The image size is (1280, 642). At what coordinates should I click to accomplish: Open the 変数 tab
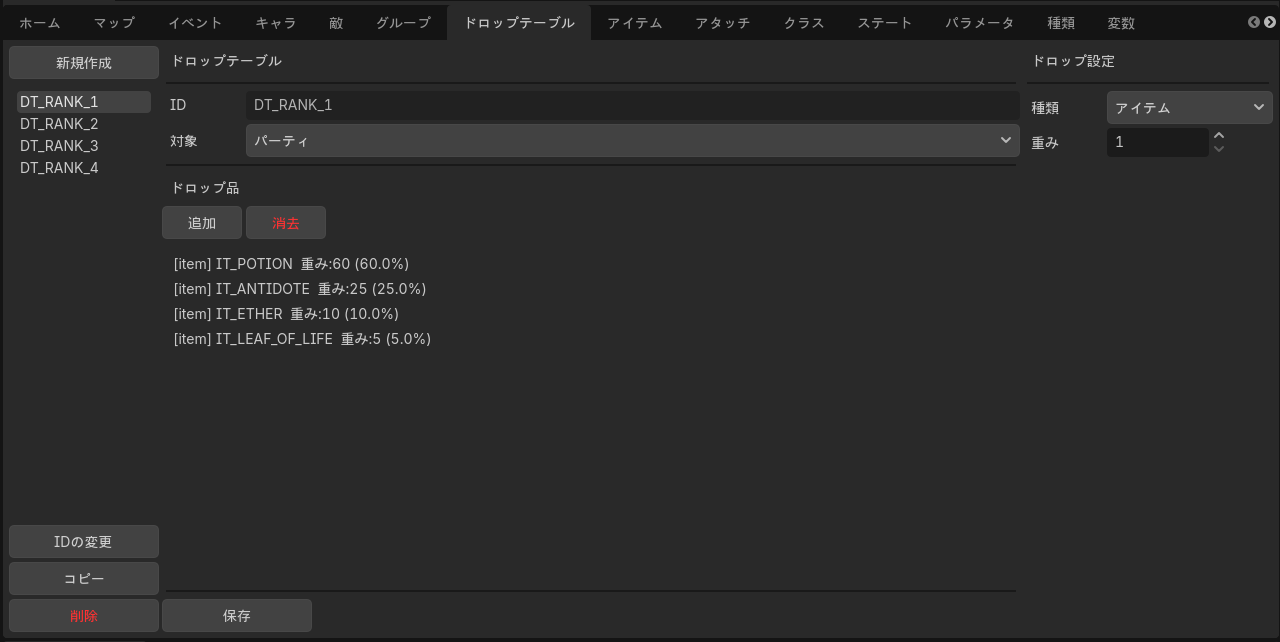point(1121,23)
